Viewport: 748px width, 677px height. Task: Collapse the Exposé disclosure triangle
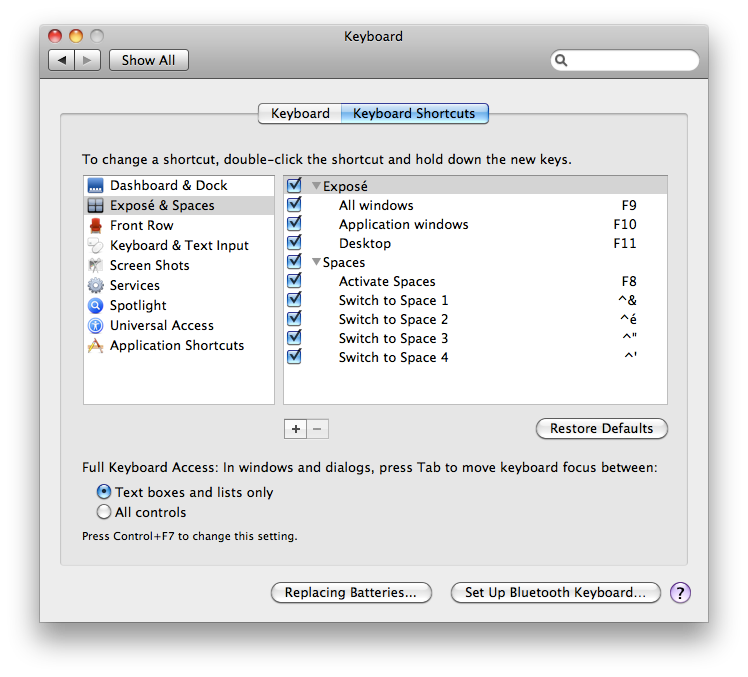tap(316, 187)
